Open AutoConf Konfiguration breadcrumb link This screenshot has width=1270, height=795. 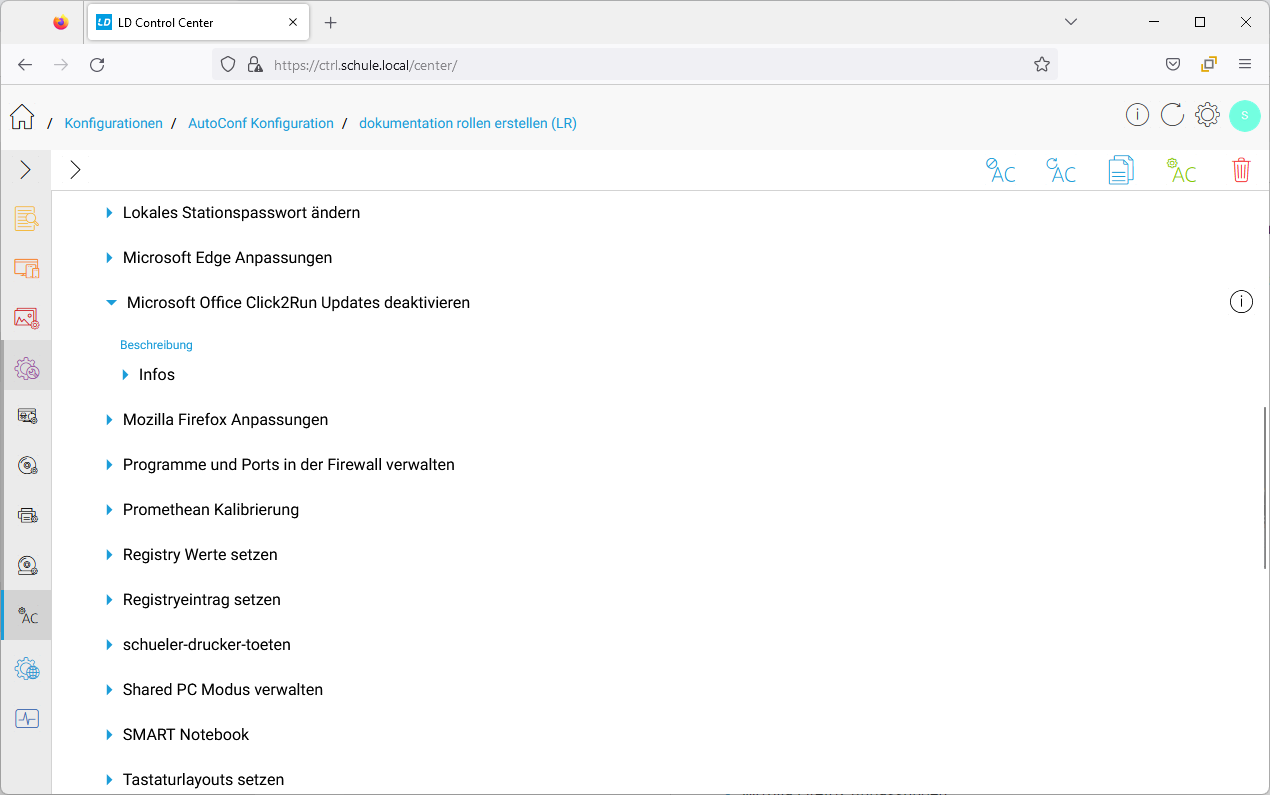point(261,123)
